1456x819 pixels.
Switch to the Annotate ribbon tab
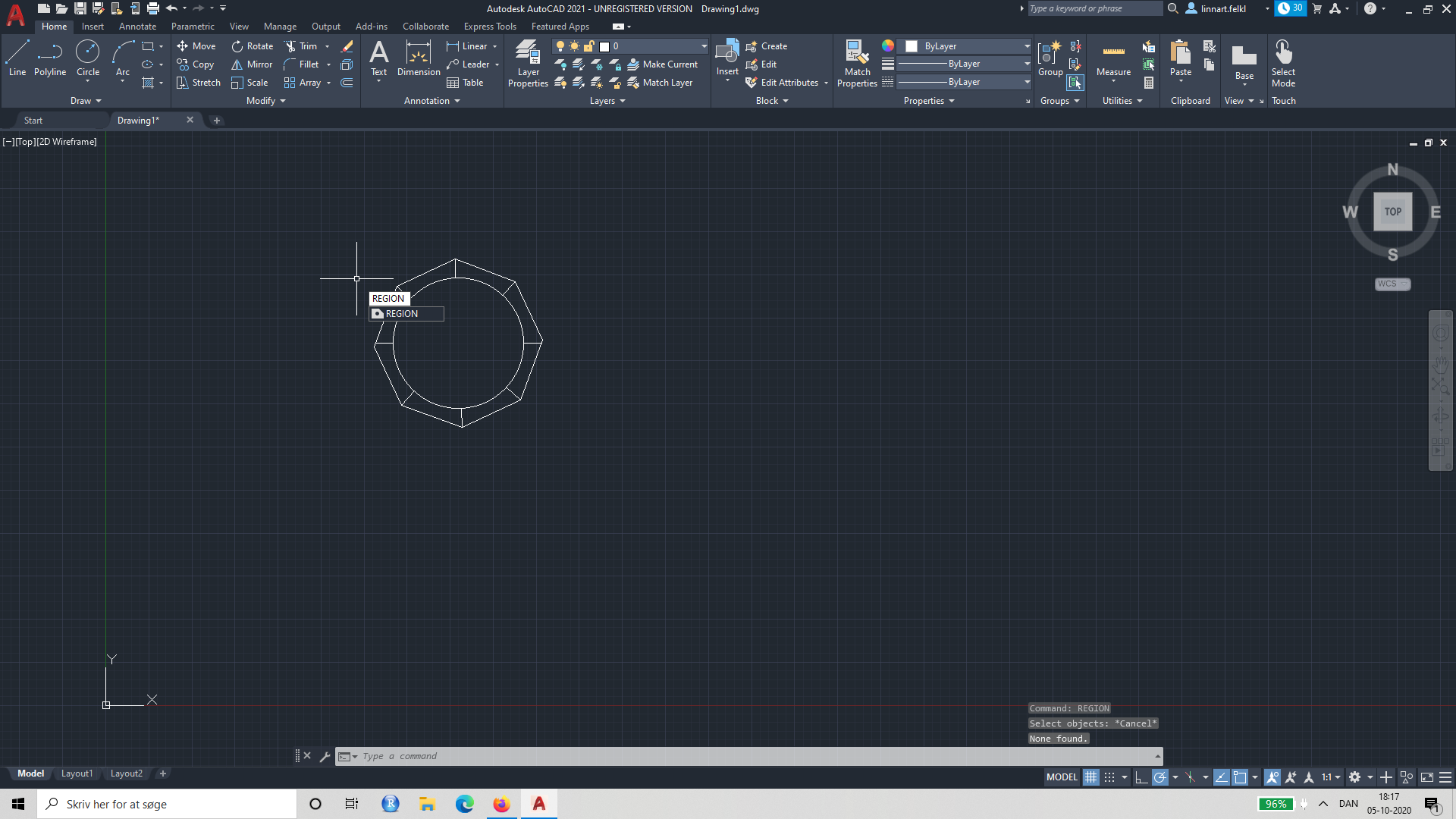pos(137,26)
